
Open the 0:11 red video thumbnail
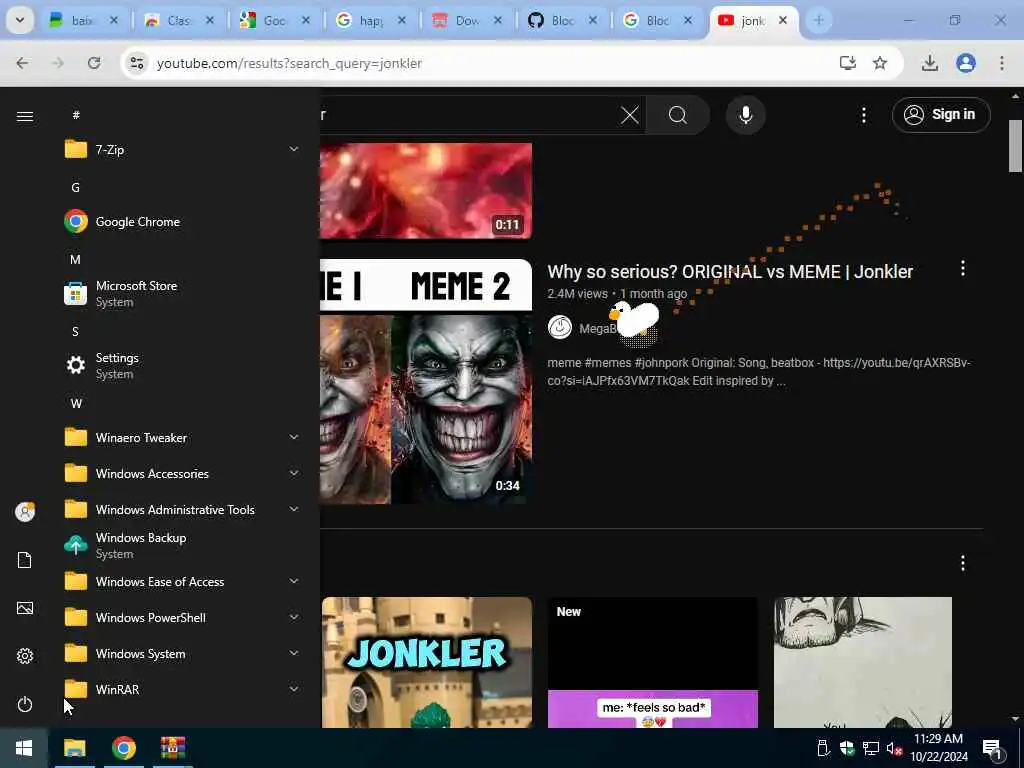coord(426,191)
